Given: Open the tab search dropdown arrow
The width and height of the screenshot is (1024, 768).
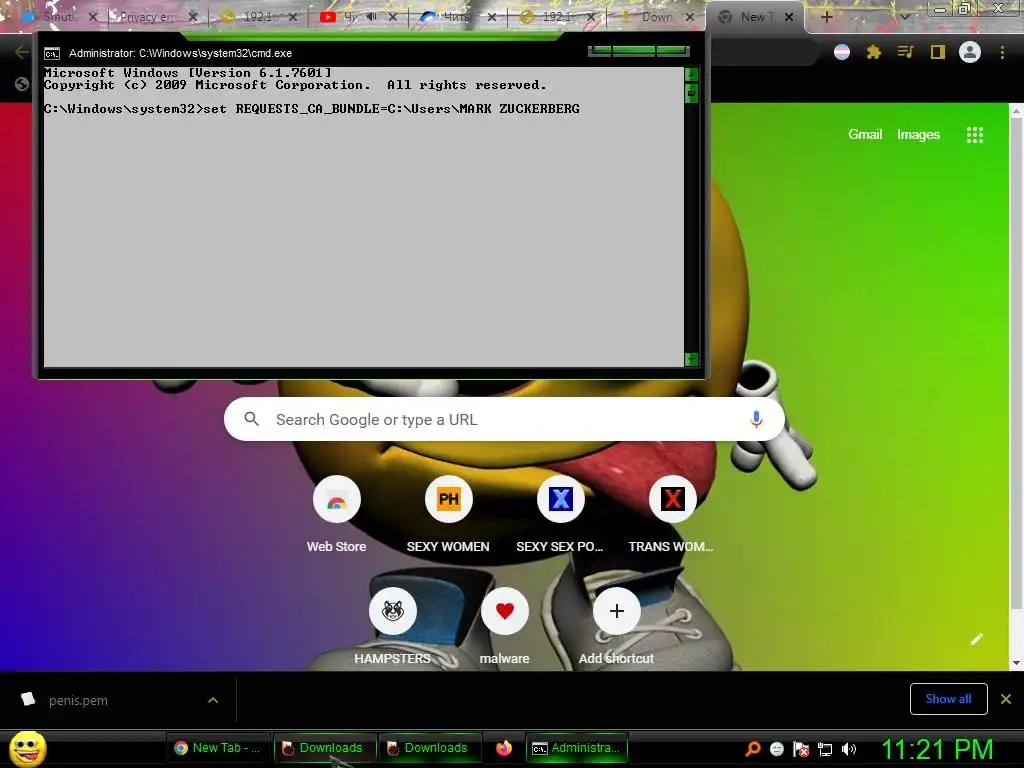Looking at the screenshot, I should (x=904, y=18).
